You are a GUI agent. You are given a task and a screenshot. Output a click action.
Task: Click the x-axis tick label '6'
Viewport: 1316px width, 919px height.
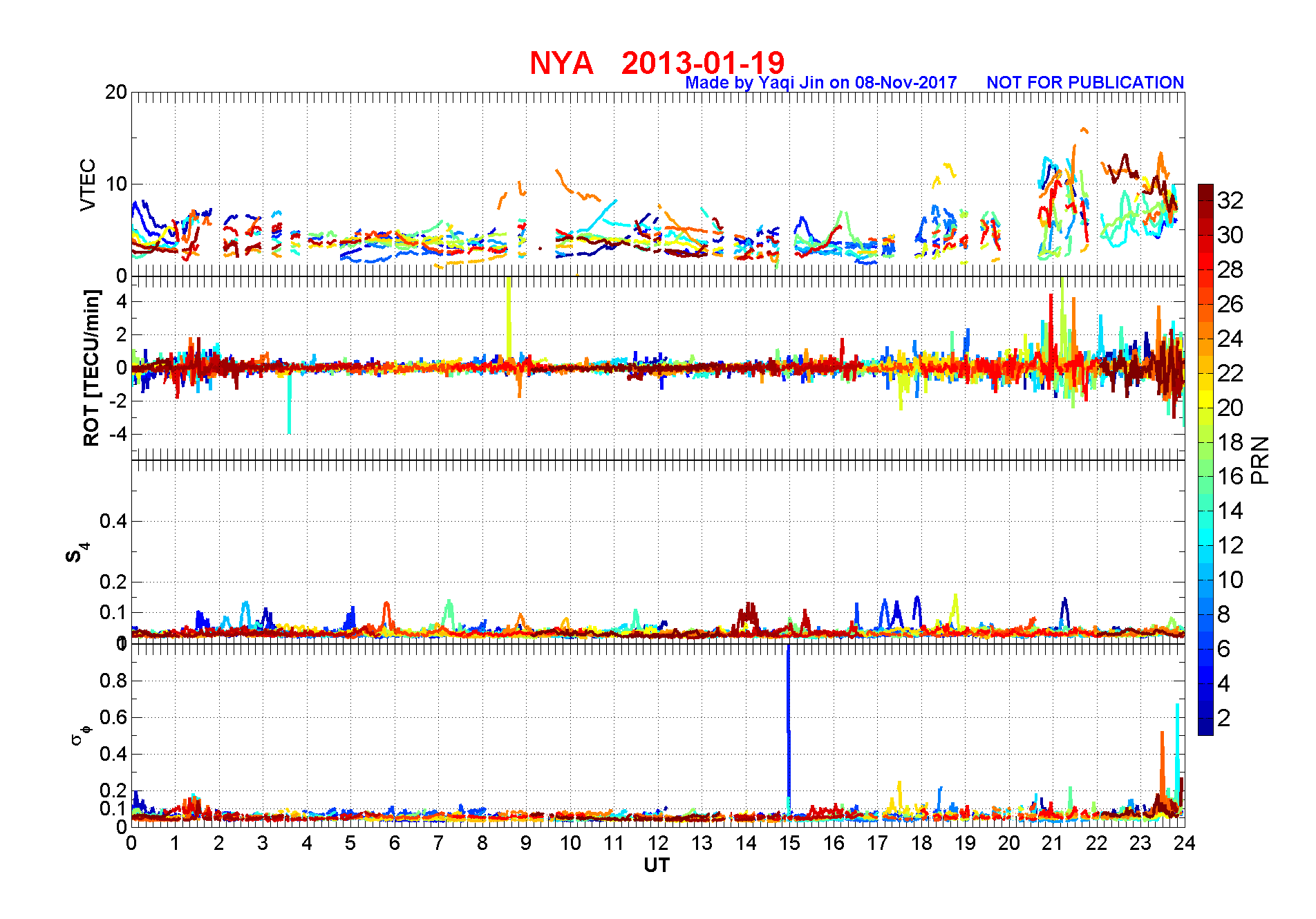point(395,843)
